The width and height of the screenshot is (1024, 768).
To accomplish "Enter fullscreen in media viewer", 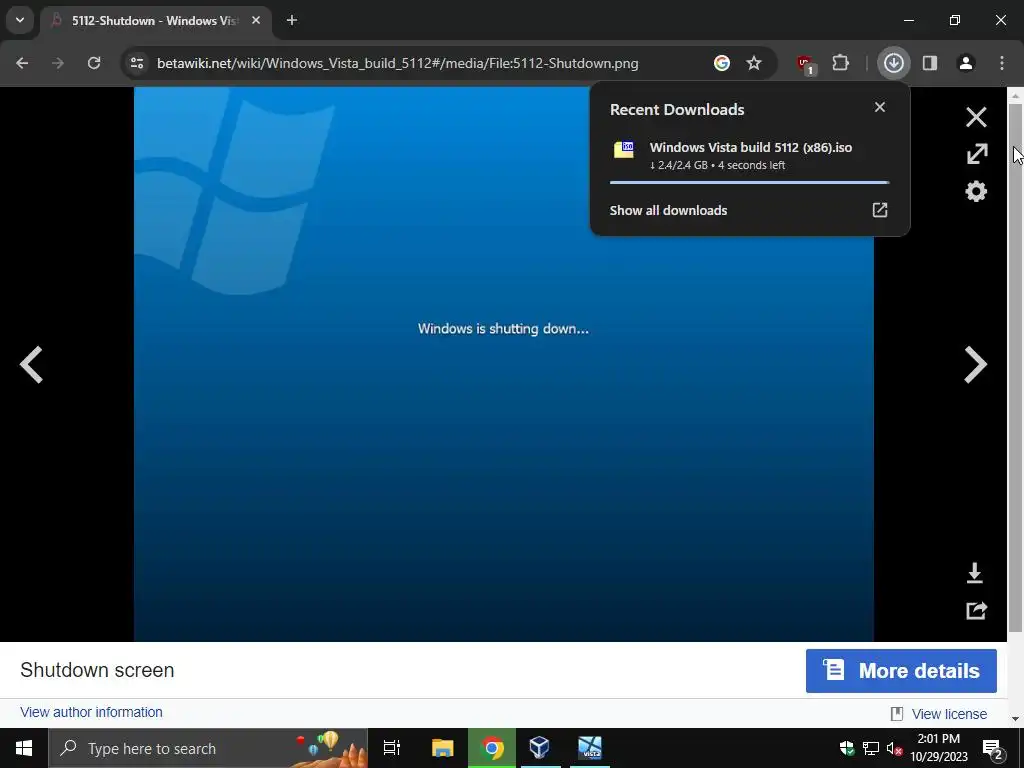I will point(977,154).
